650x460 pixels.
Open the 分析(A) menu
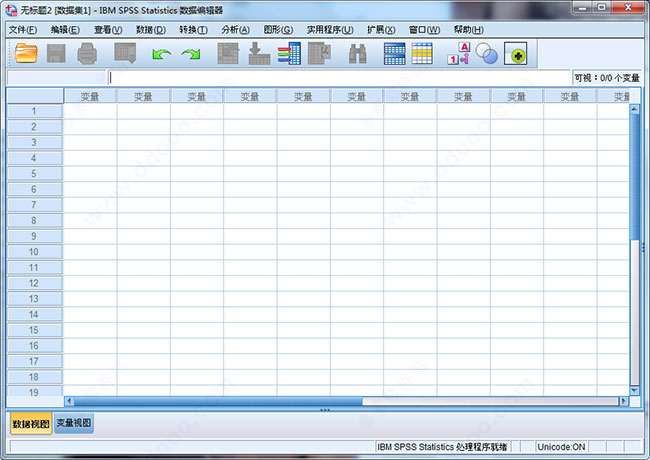pos(235,30)
